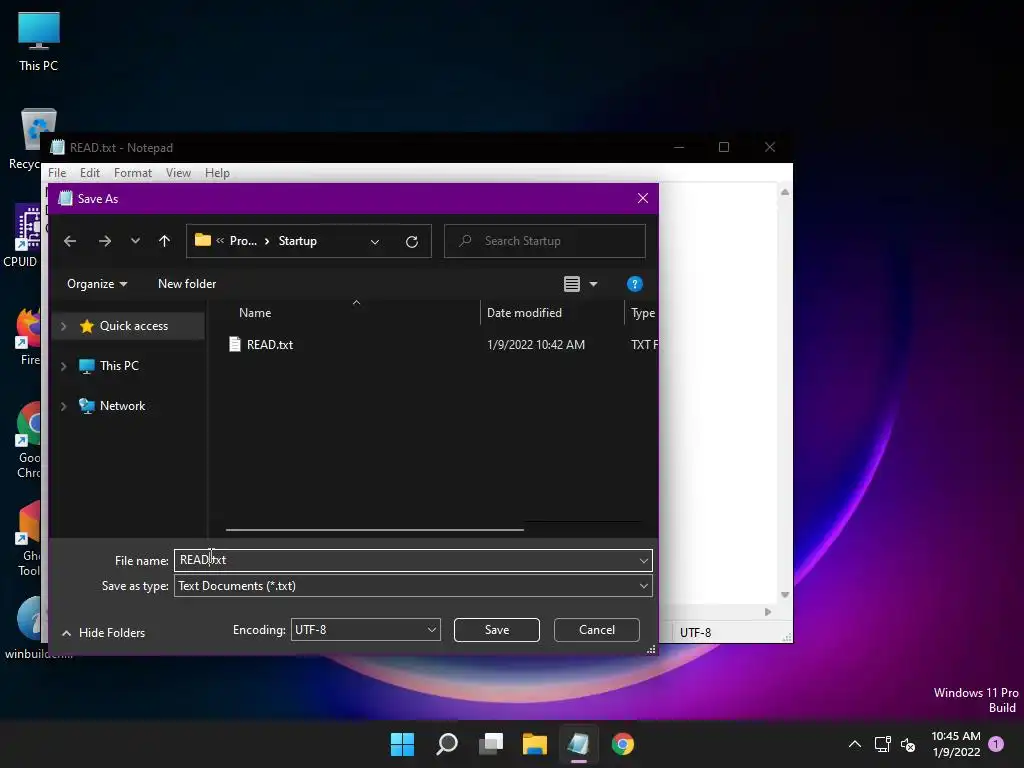
Task: Select Network in navigation pane
Action: (x=122, y=406)
